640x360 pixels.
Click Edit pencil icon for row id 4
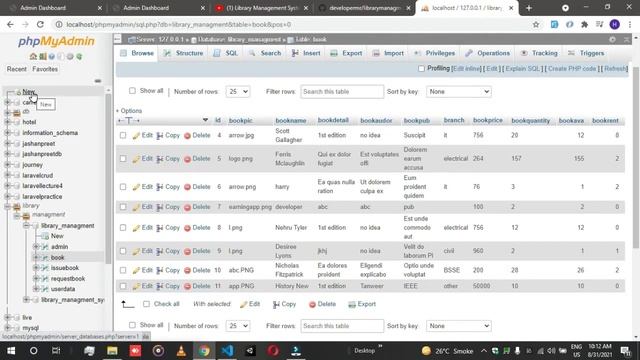(x=136, y=136)
